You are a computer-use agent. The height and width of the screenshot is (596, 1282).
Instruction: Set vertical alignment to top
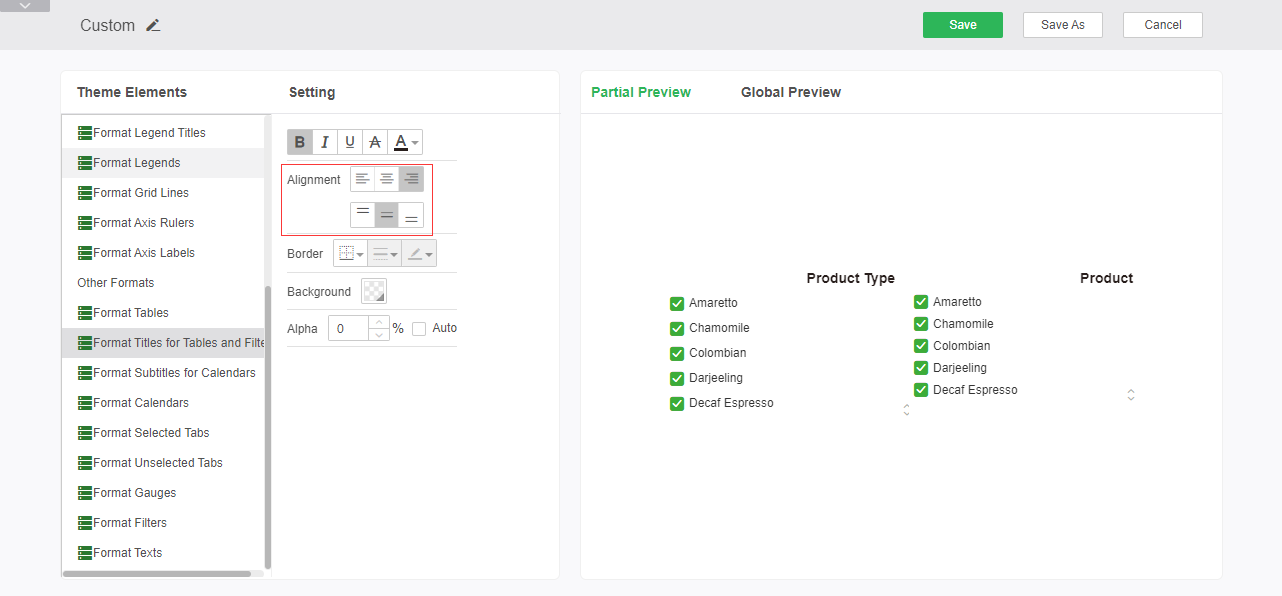point(362,215)
